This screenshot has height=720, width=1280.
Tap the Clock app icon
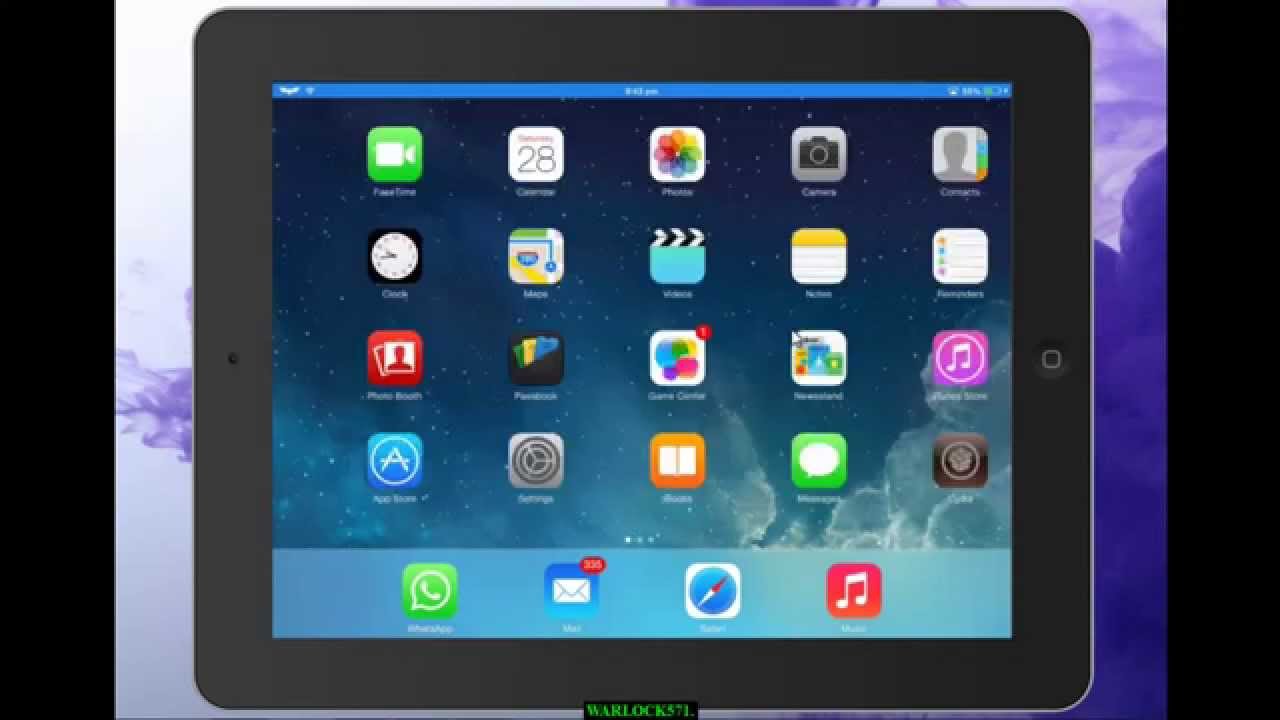[x=395, y=256]
